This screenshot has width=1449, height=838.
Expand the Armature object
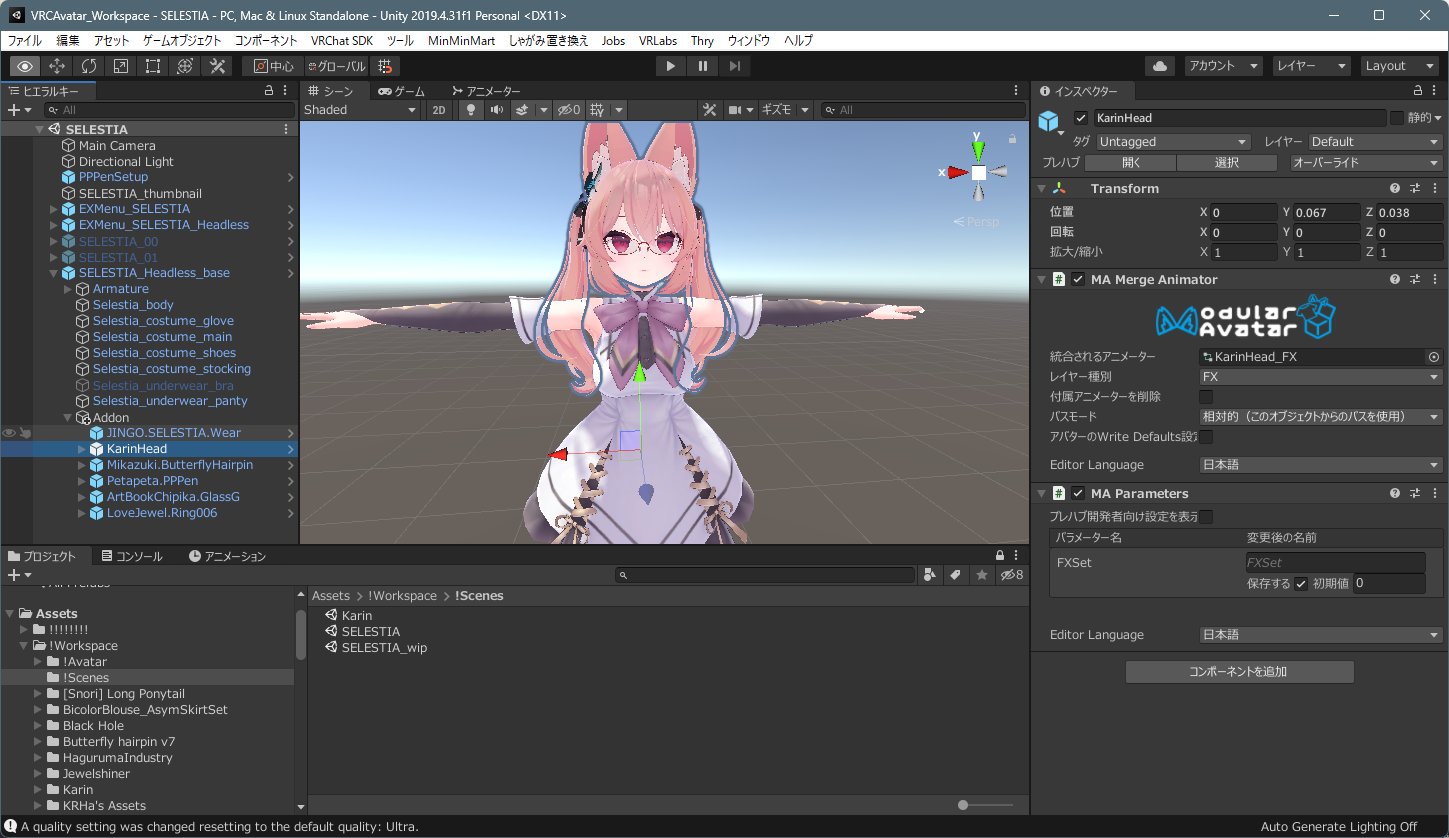68,289
